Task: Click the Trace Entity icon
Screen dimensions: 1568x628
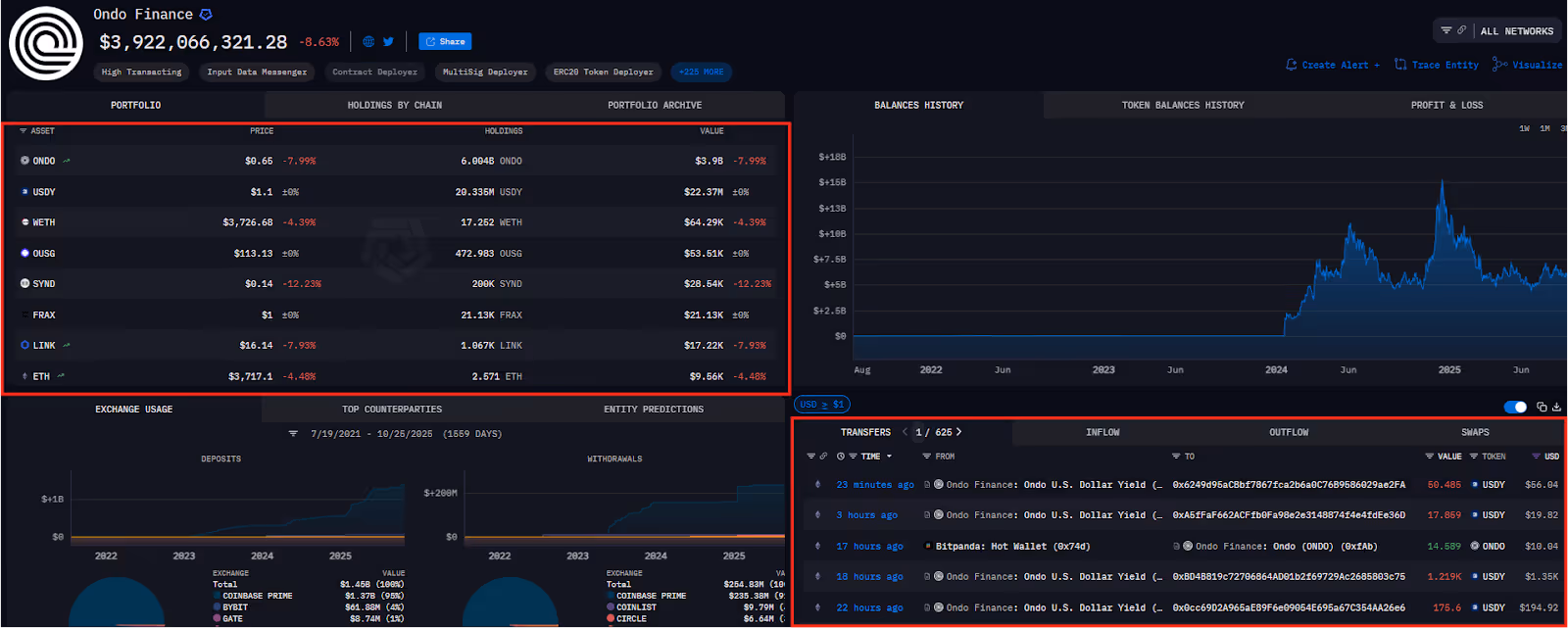Action: pos(1400,65)
